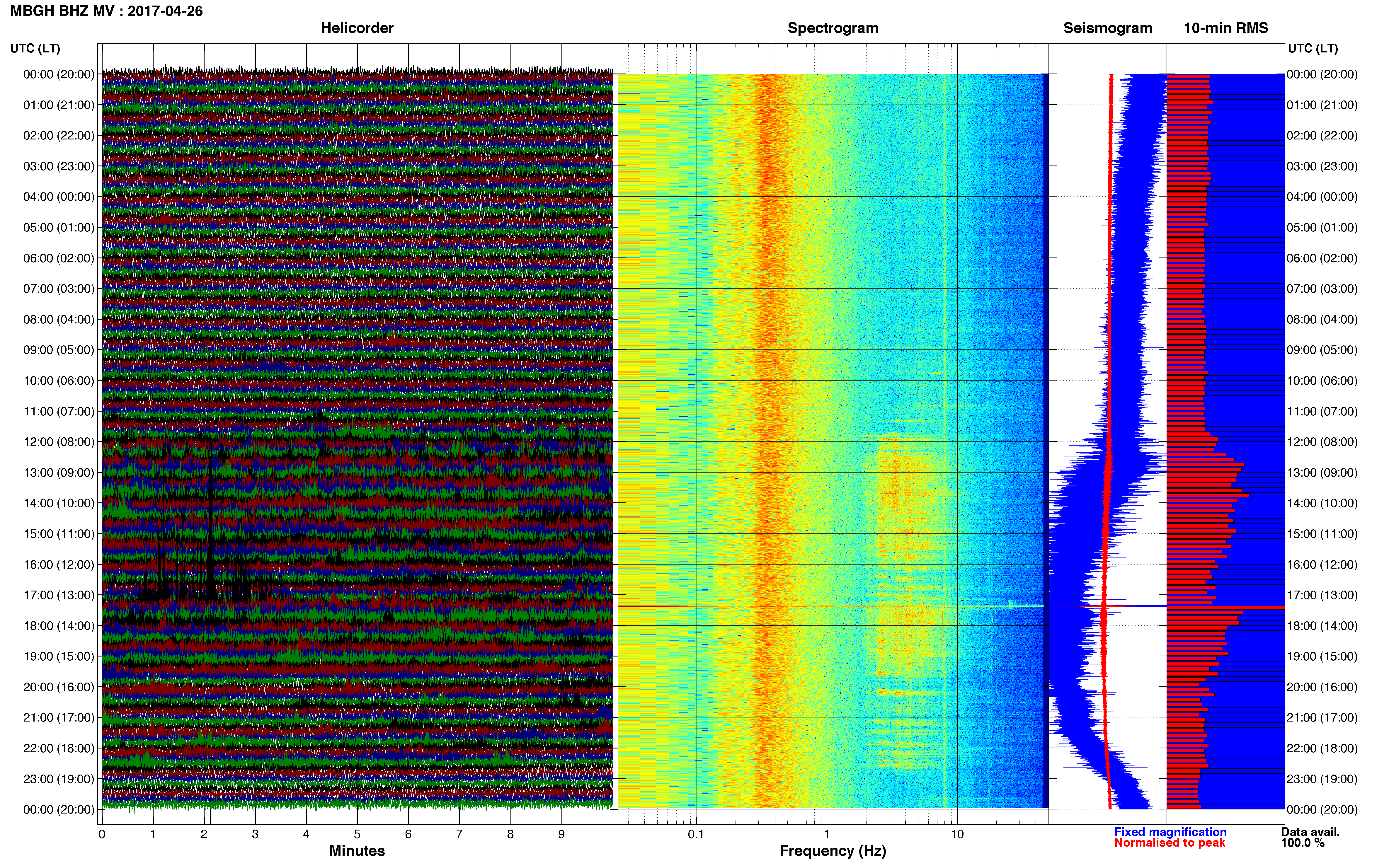Image resolution: width=1389 pixels, height=868 pixels.
Task: Click the left '03:00 (23:00)' time label
Action: 59,166
